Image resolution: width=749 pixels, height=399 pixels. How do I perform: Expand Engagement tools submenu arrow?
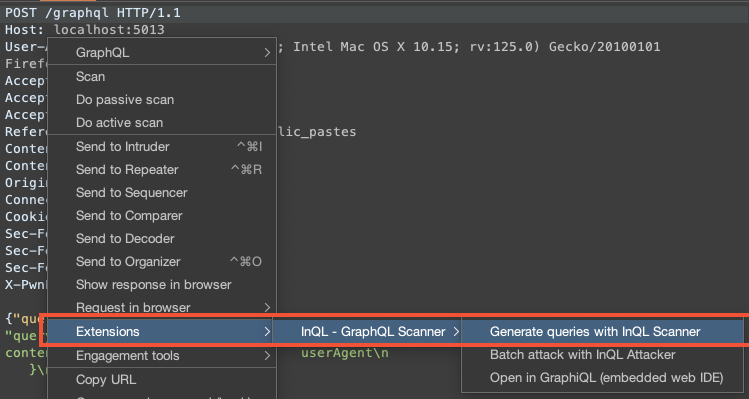(267, 356)
